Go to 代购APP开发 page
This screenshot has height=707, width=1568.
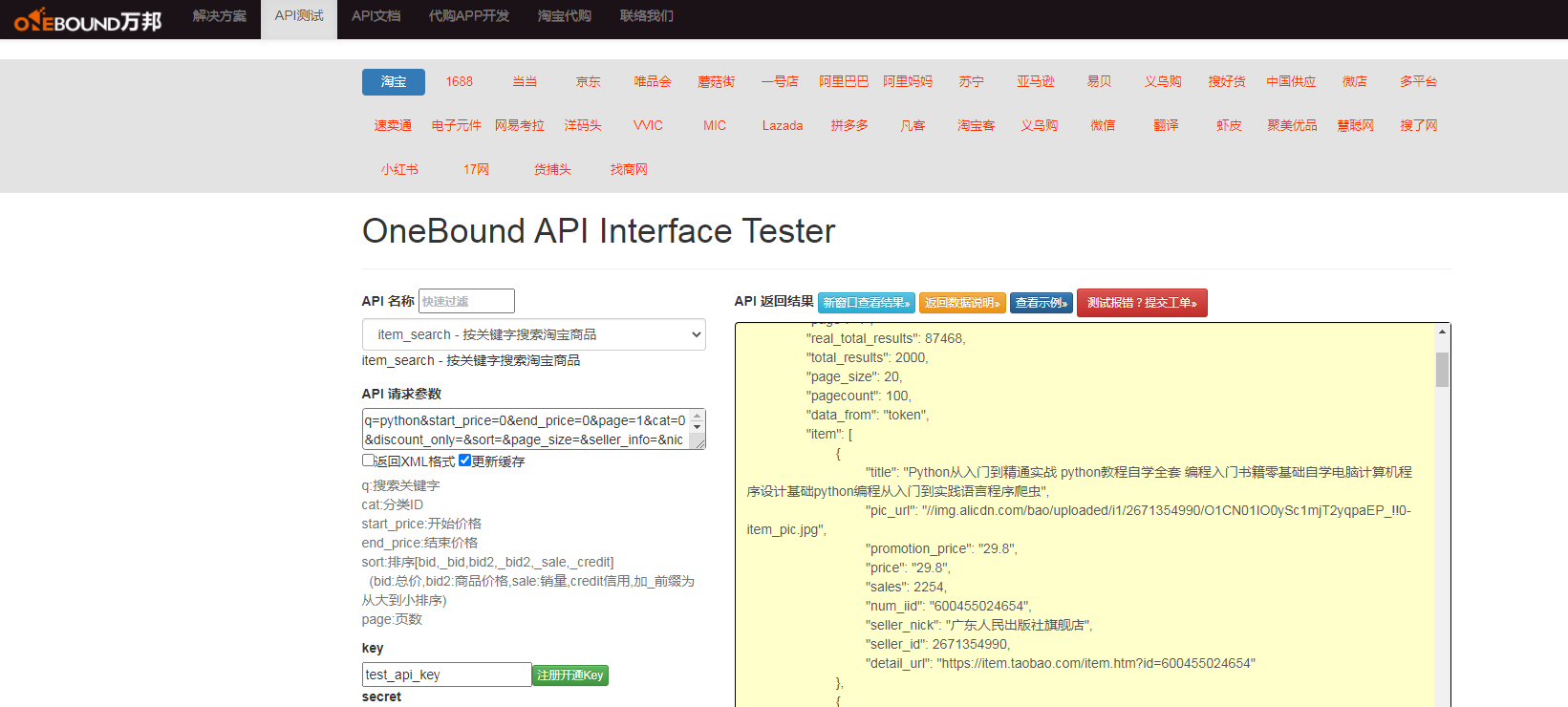(469, 16)
